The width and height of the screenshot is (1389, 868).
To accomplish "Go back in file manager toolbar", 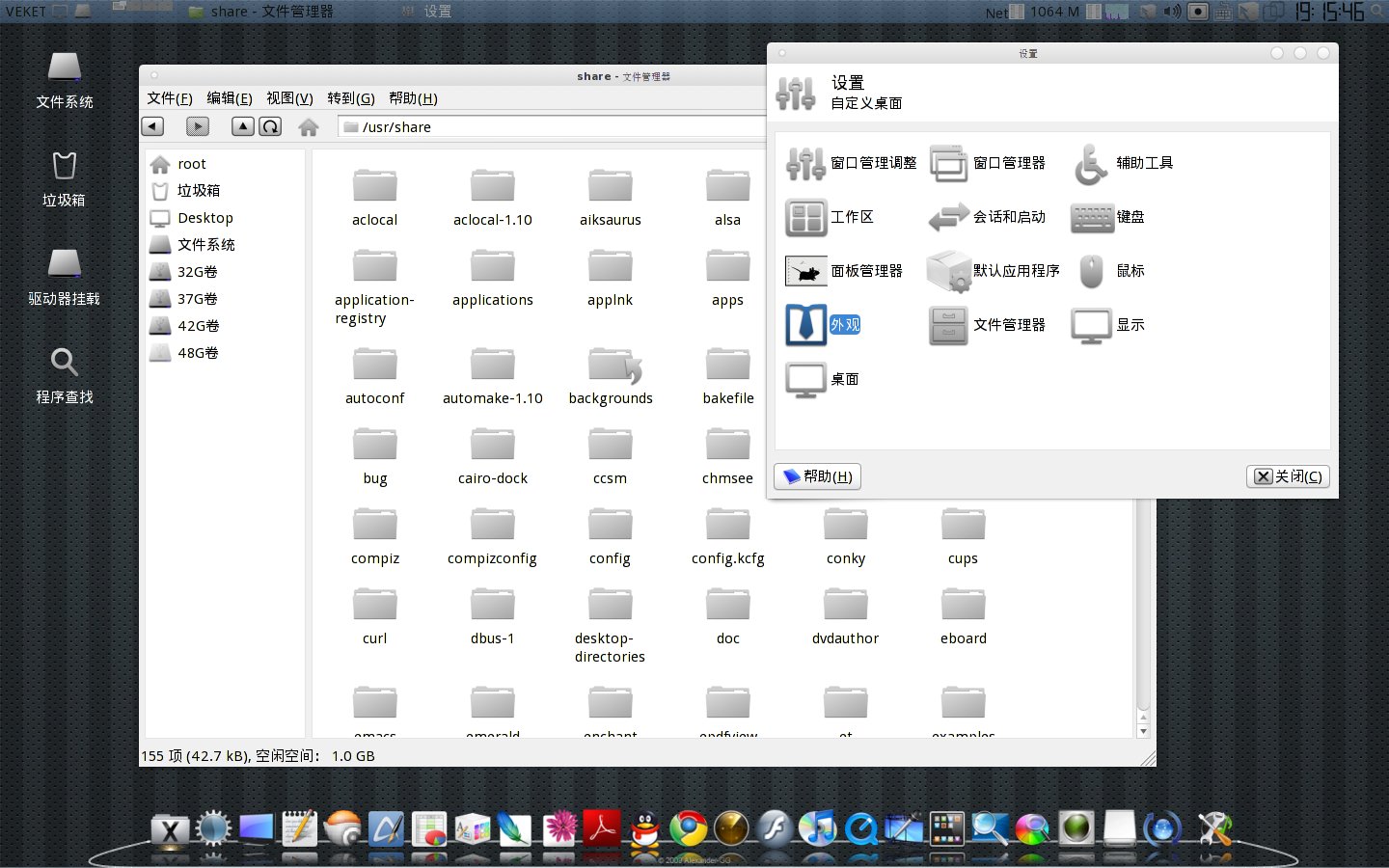I will (x=152, y=126).
